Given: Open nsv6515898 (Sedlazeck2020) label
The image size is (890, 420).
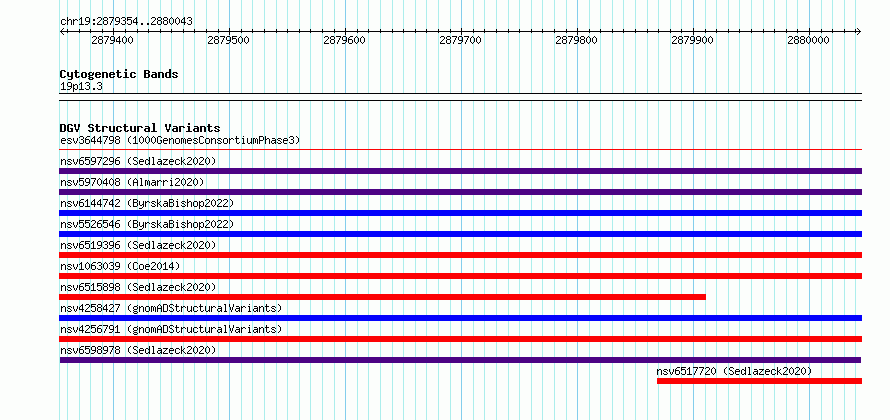Looking at the screenshot, I should (x=138, y=287).
